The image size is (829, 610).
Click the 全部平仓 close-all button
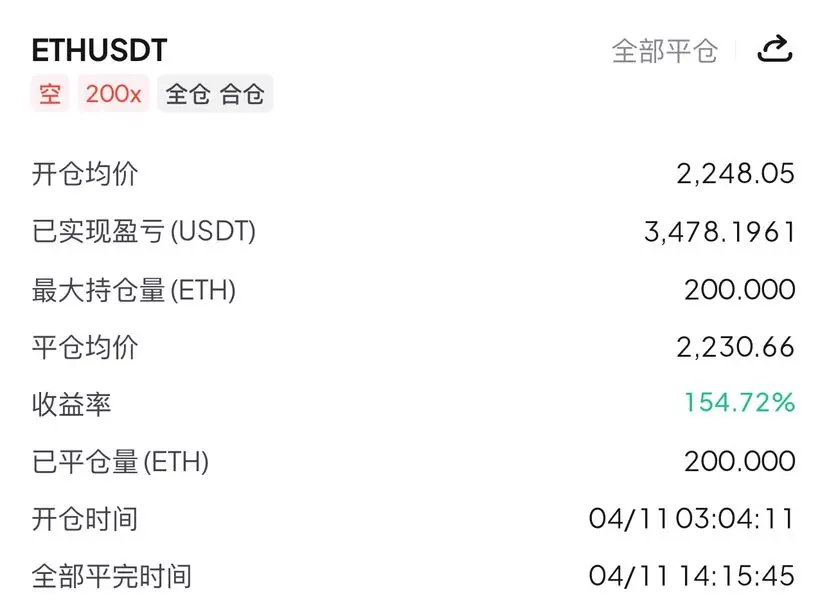point(665,51)
